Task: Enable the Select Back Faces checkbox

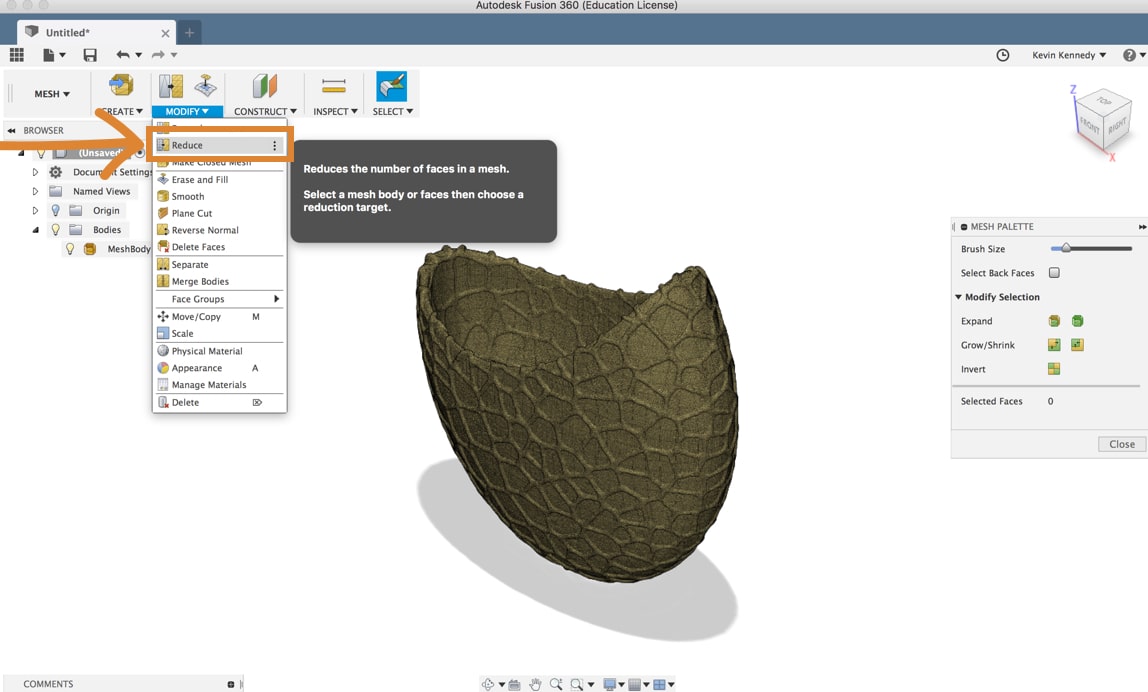Action: click(1054, 272)
